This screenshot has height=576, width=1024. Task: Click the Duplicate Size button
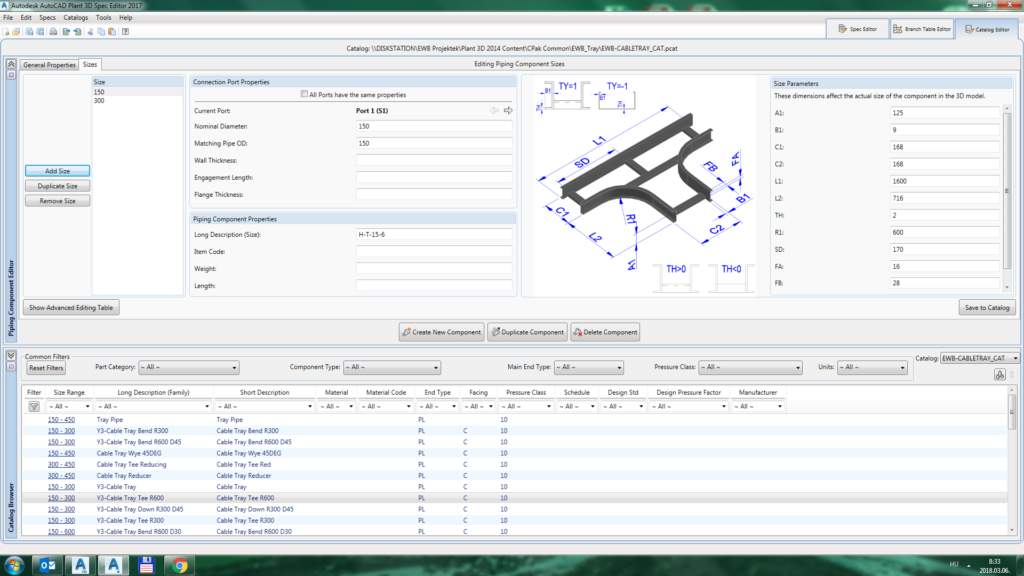(57, 186)
